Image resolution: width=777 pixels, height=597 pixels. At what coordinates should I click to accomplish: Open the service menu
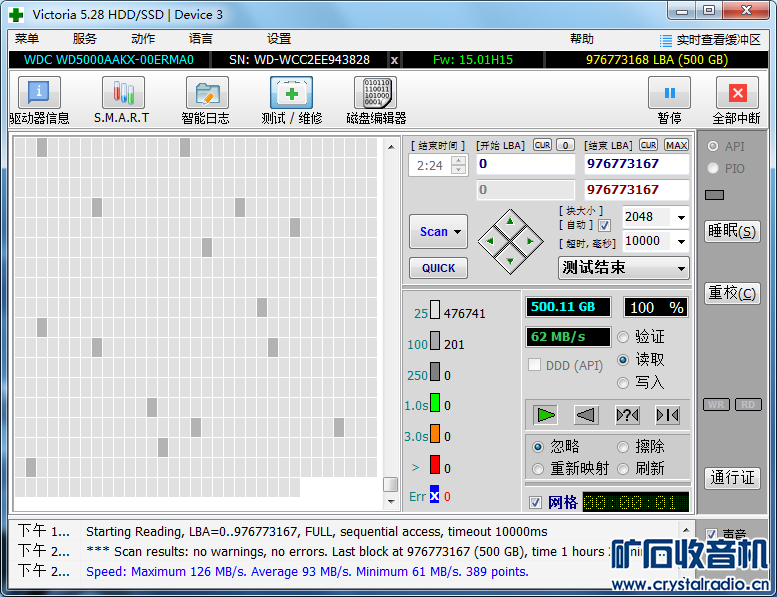point(85,39)
